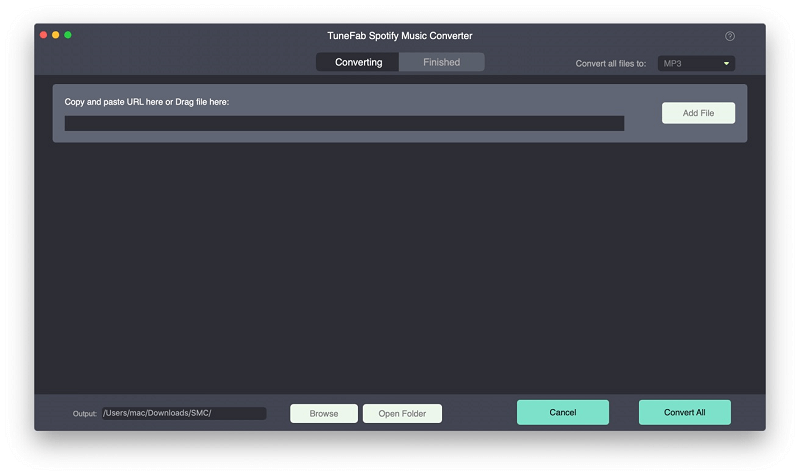Click the Open Folder button

tap(402, 413)
